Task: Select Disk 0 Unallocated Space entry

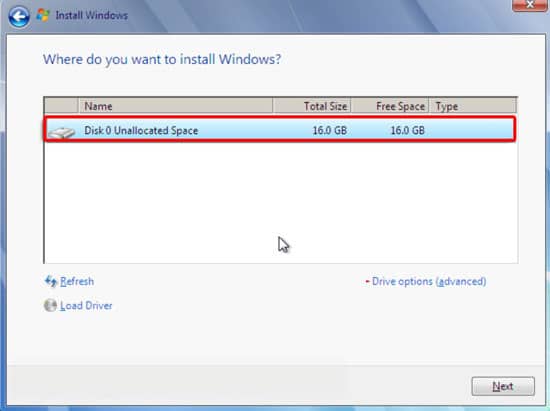Action: pyautogui.click(x=280, y=130)
